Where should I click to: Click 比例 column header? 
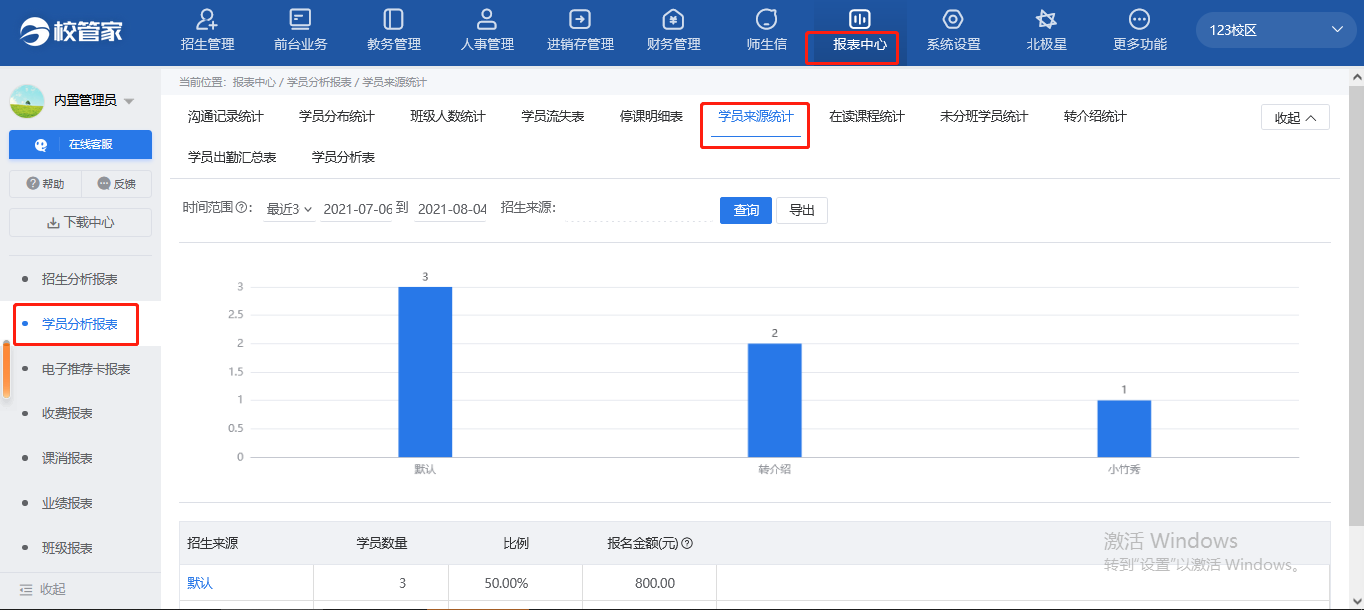click(516, 544)
